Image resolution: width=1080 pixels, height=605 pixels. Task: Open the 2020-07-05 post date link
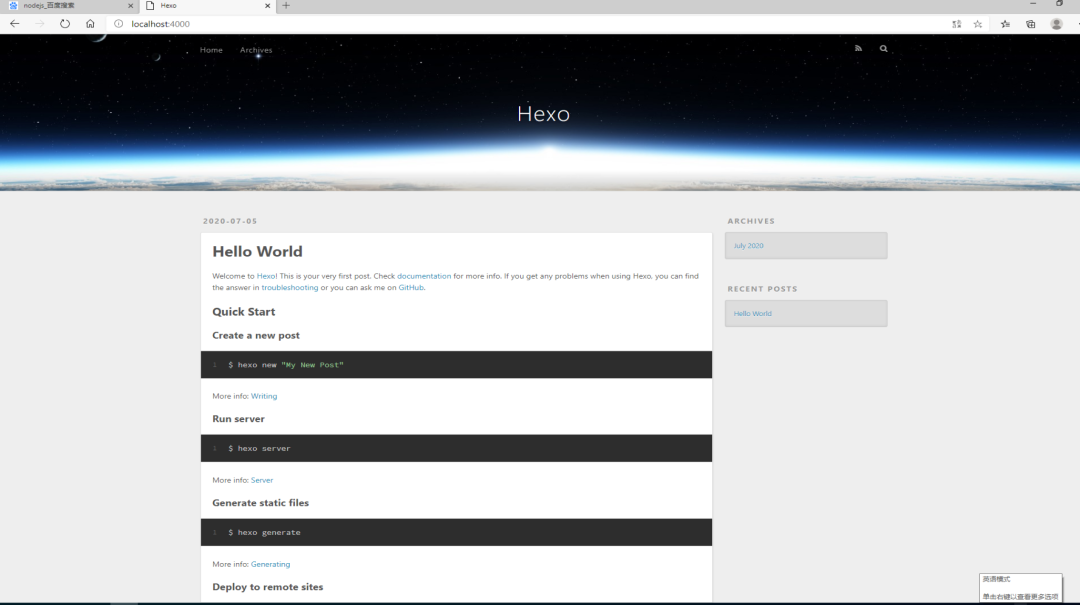229,221
